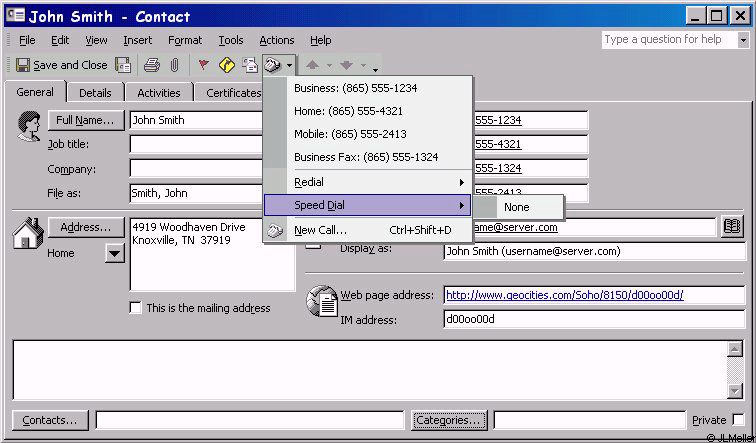The image size is (756, 443).
Task: Click the IM address field
Action: tap(594, 319)
